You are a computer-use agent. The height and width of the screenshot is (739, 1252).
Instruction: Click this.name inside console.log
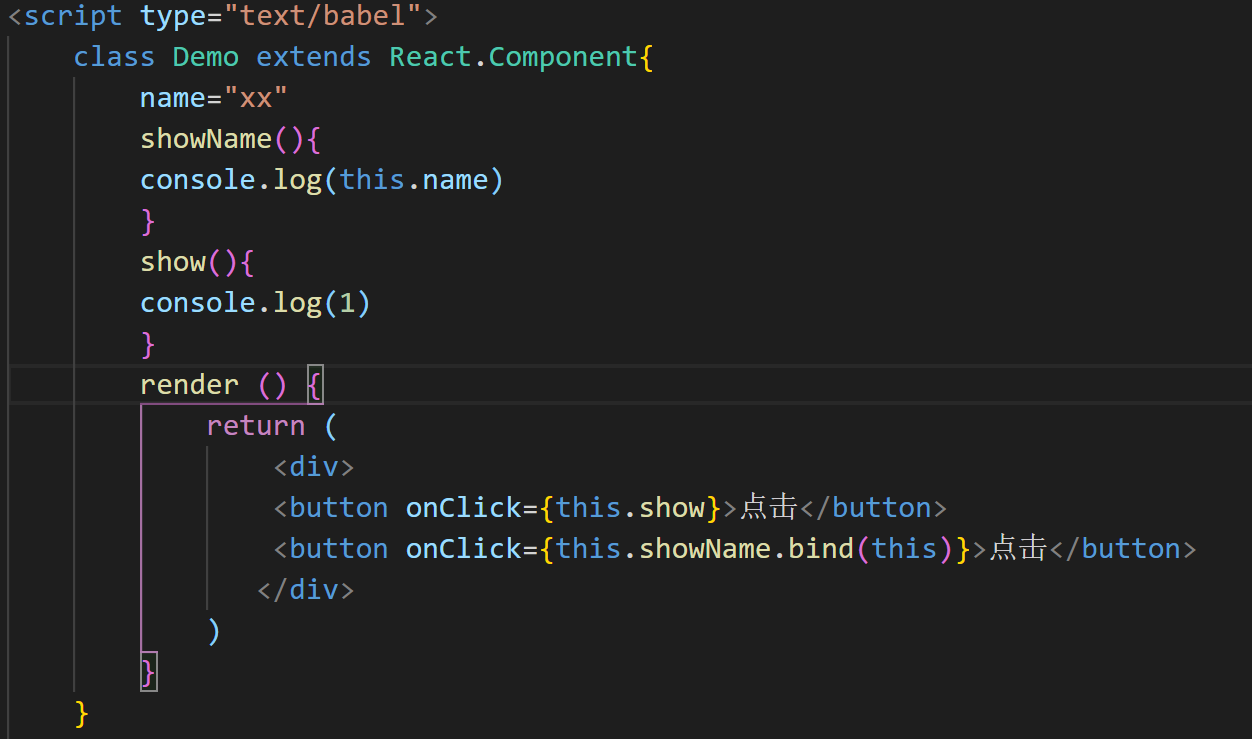pos(413,179)
